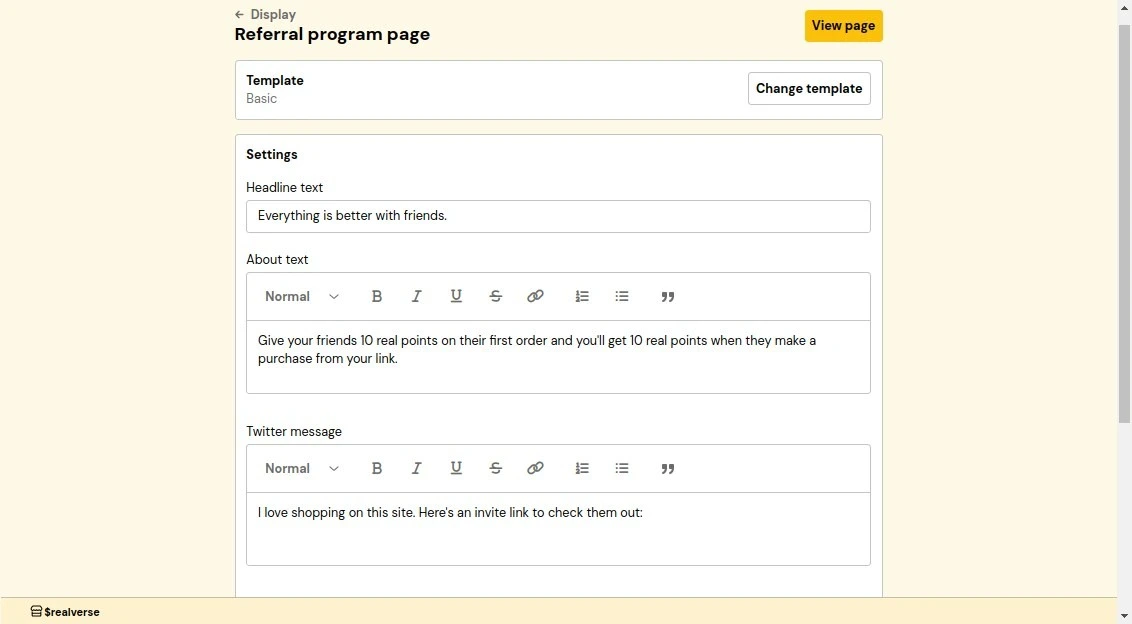The image size is (1132, 624).
Task: Toggle underline in About text toolbar
Action: (456, 297)
